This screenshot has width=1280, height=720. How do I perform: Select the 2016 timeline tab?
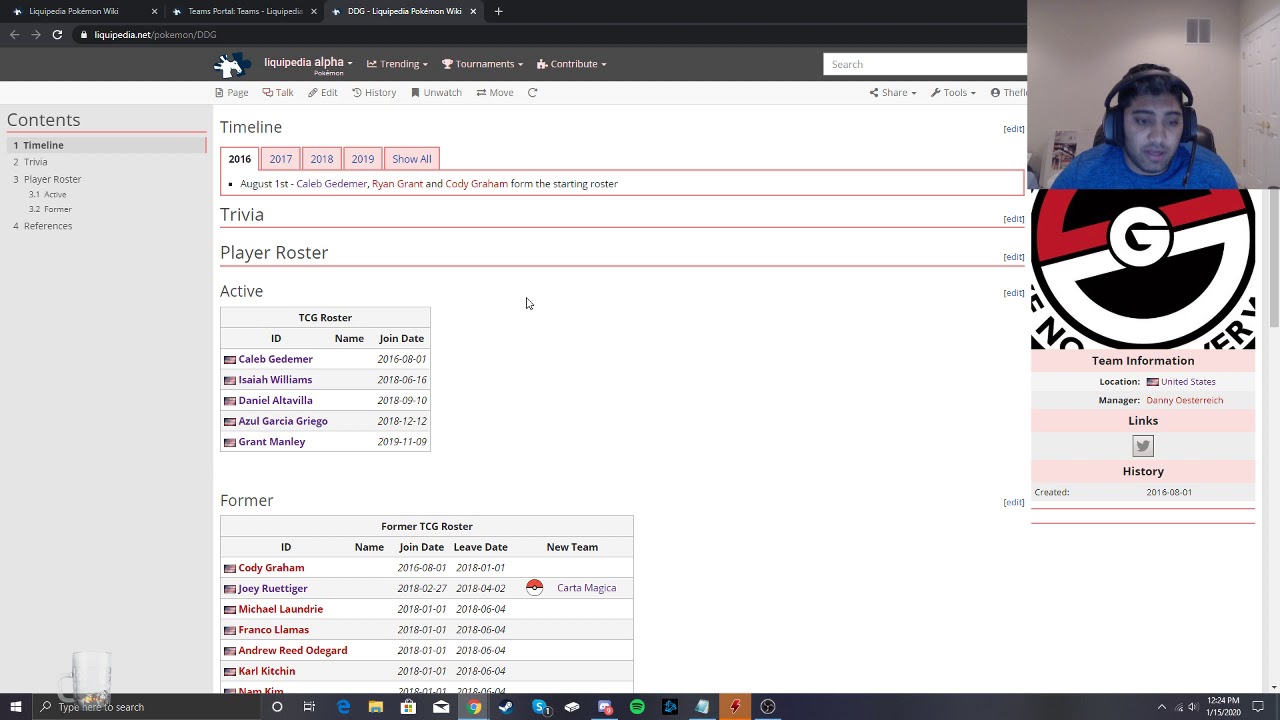[x=239, y=159]
